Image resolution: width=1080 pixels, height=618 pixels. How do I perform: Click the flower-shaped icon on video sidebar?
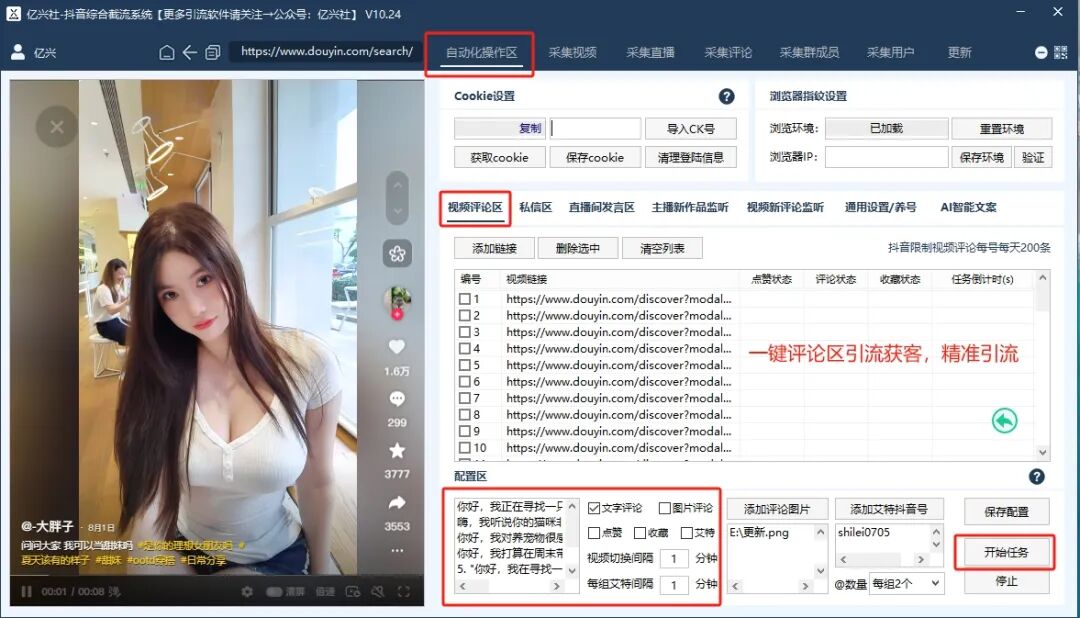coord(397,254)
